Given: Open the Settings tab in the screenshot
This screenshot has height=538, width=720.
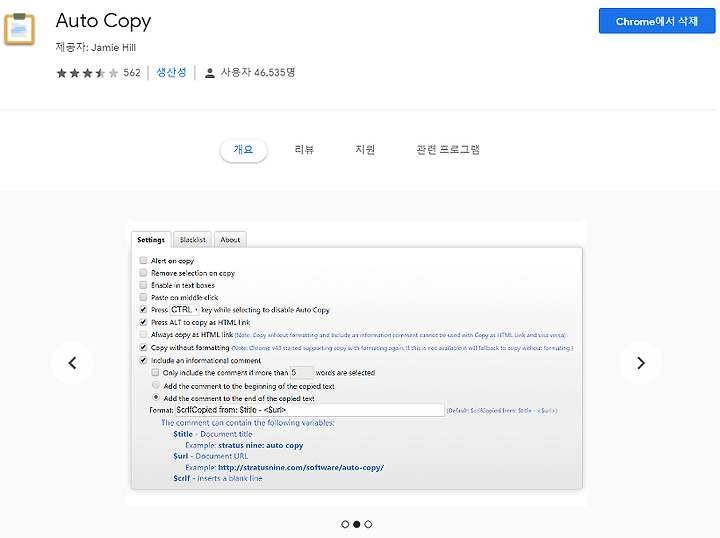Looking at the screenshot, I should (151, 240).
